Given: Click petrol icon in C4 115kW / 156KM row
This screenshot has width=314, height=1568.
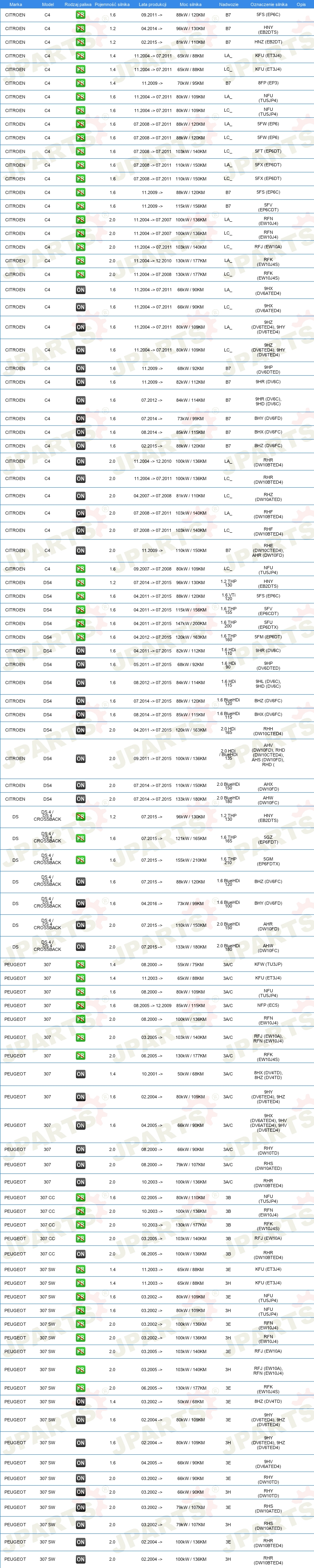Looking at the screenshot, I should [80, 206].
